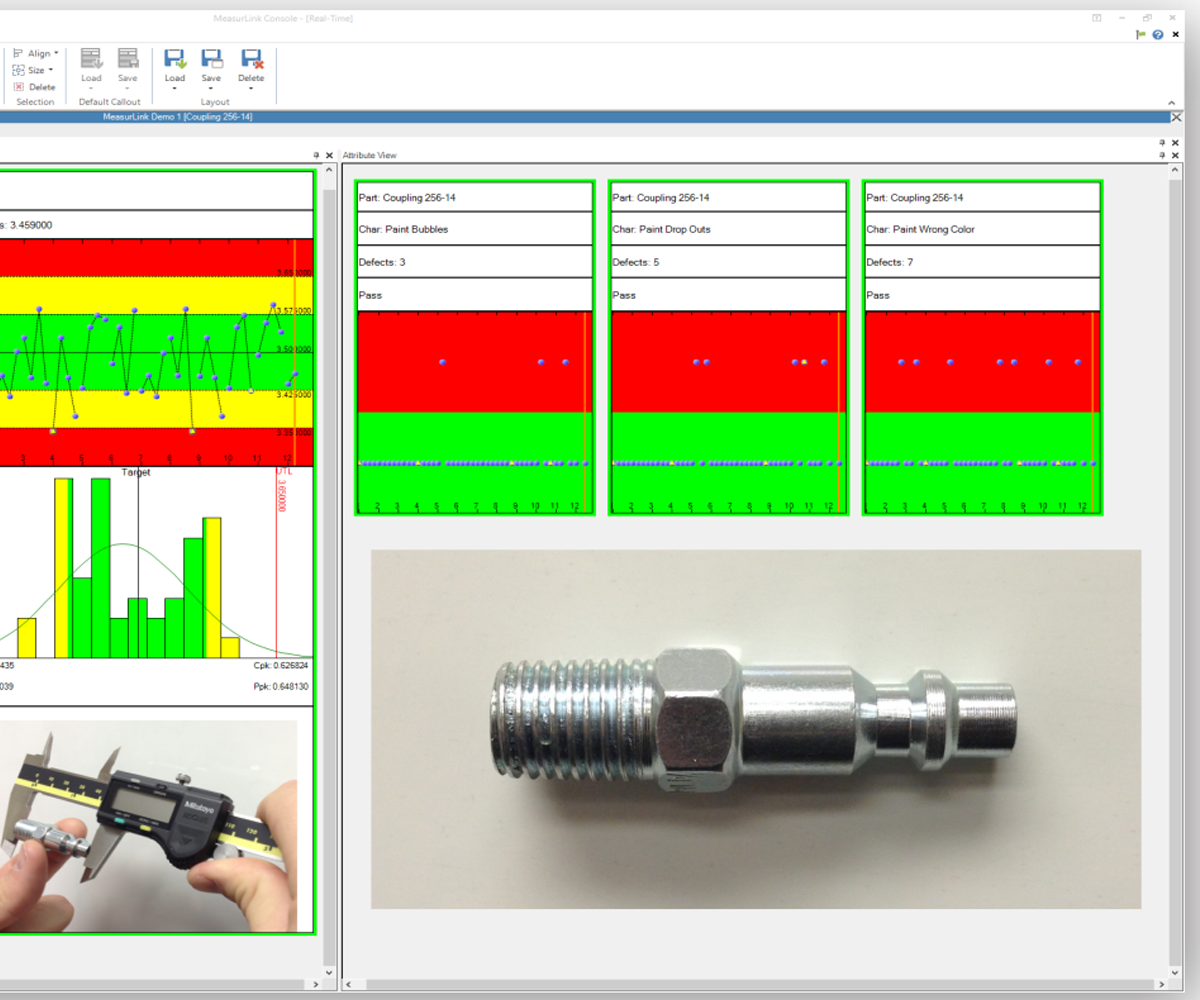Image resolution: width=1200 pixels, height=1000 pixels.
Task: Click the green flag icon near the Help button
Action: tap(1140, 34)
